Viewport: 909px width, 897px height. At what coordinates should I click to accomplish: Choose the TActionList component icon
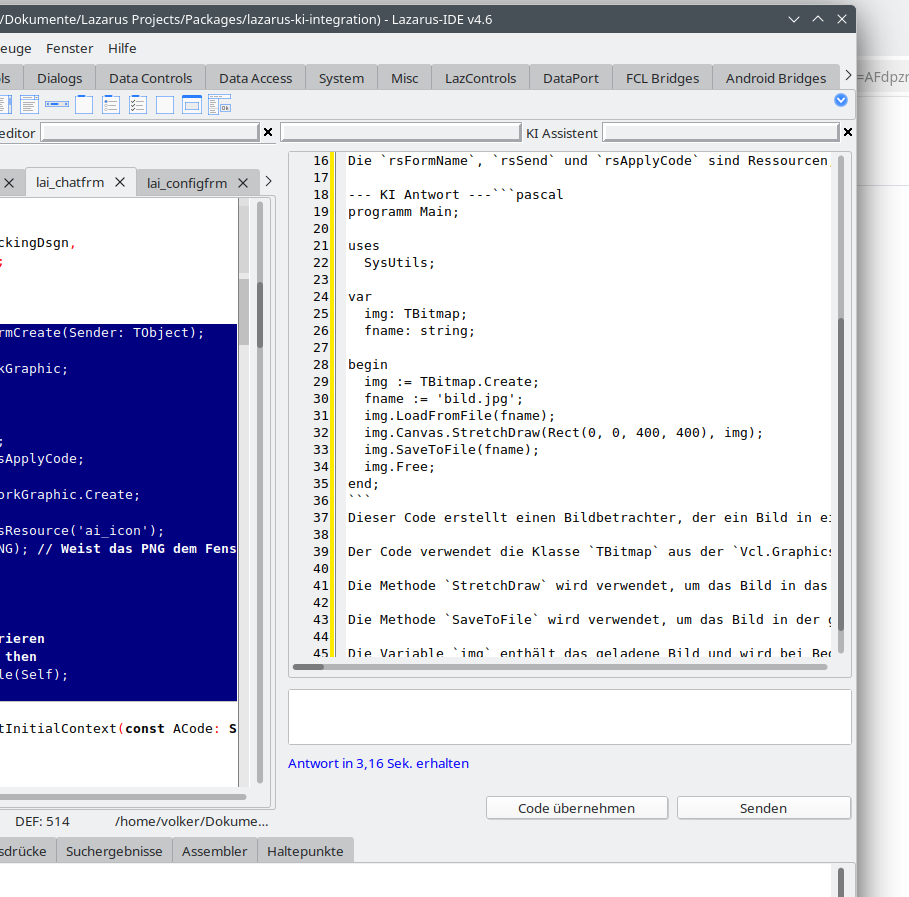click(219, 104)
